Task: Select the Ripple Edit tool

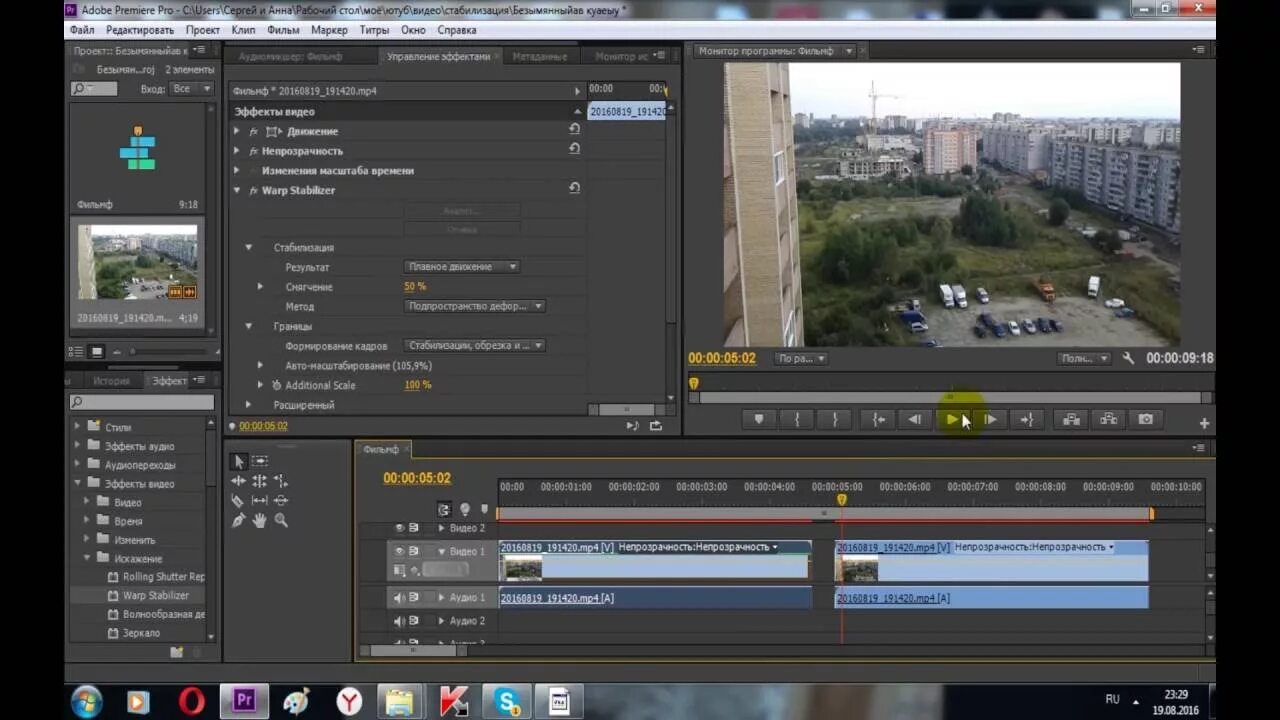Action: point(238,481)
